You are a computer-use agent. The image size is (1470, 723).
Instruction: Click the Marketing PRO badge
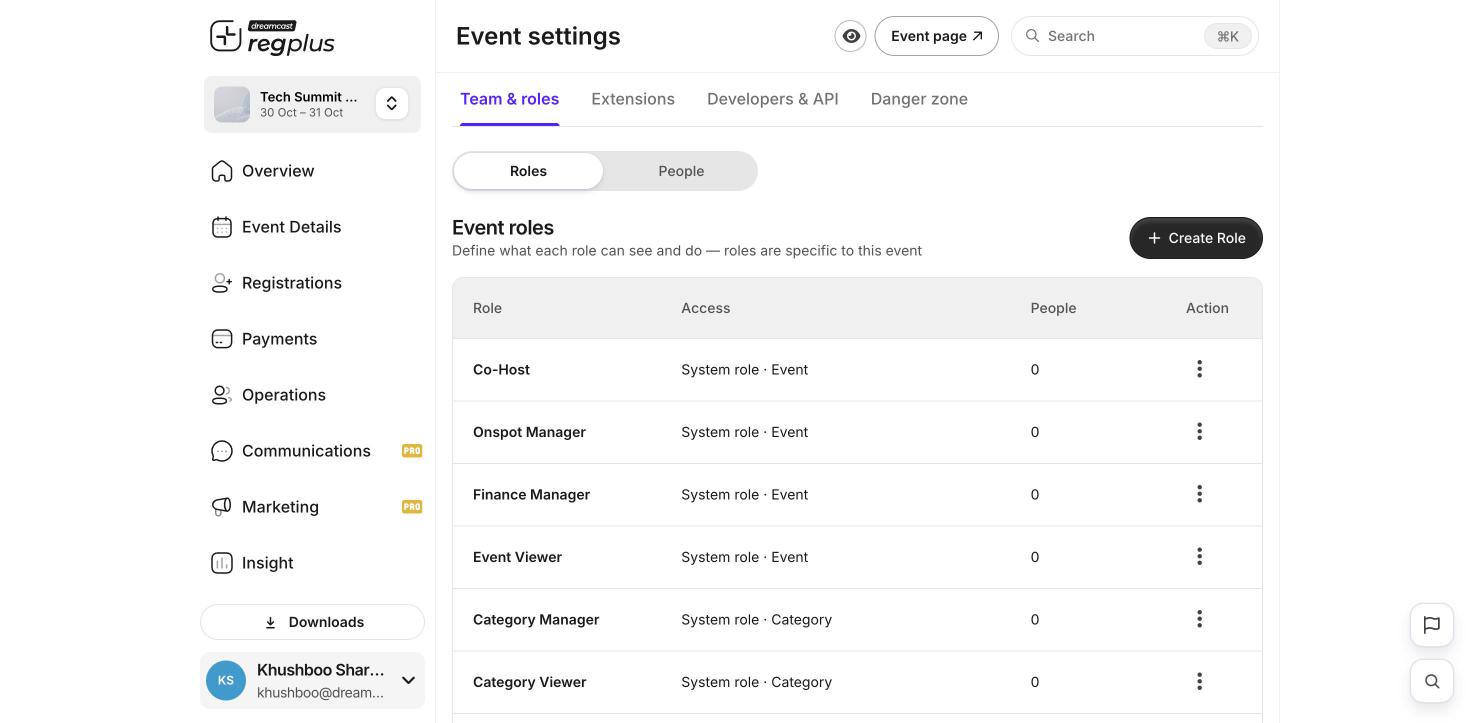412,507
